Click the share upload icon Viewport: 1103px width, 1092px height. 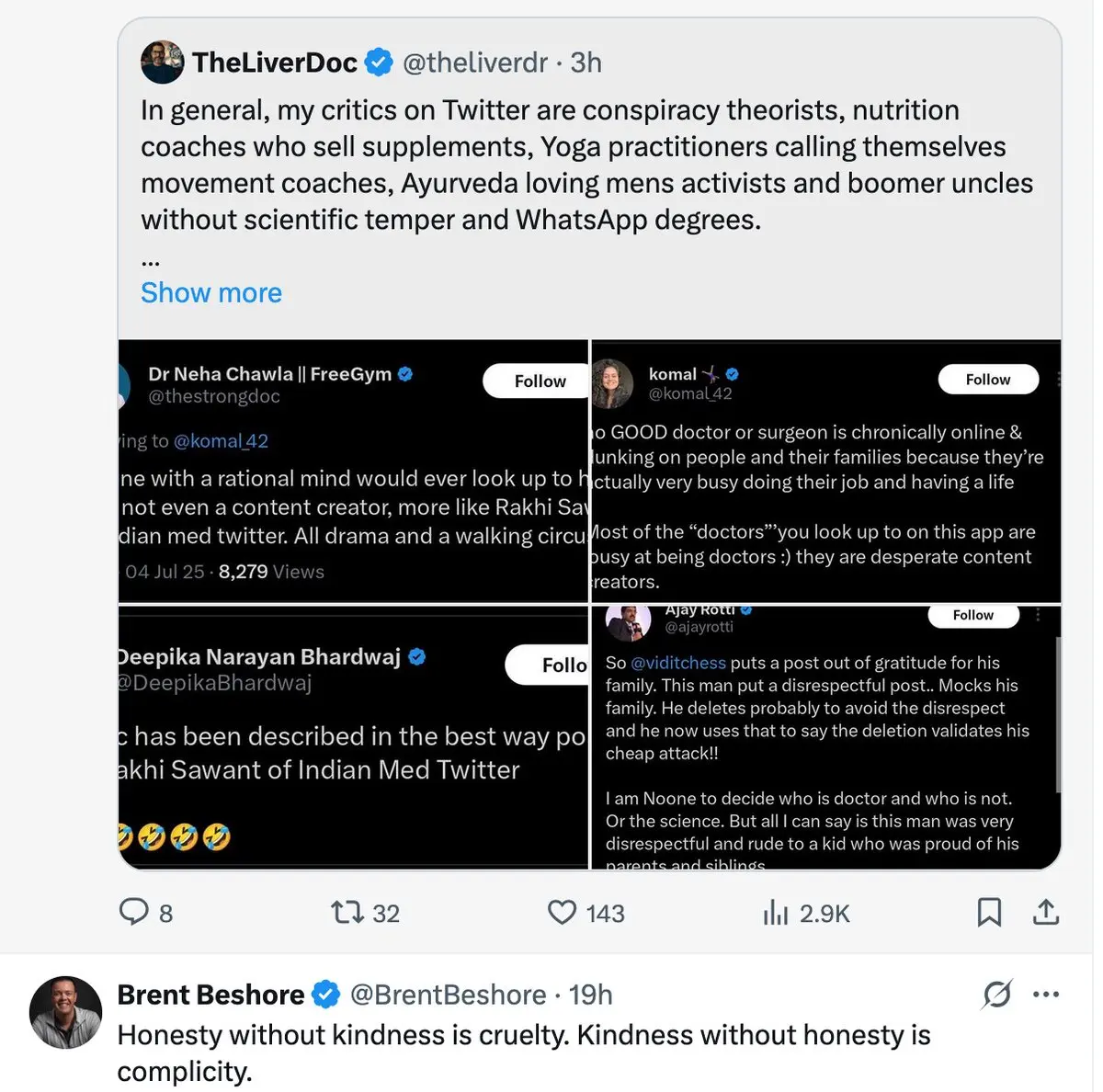coord(1046,912)
